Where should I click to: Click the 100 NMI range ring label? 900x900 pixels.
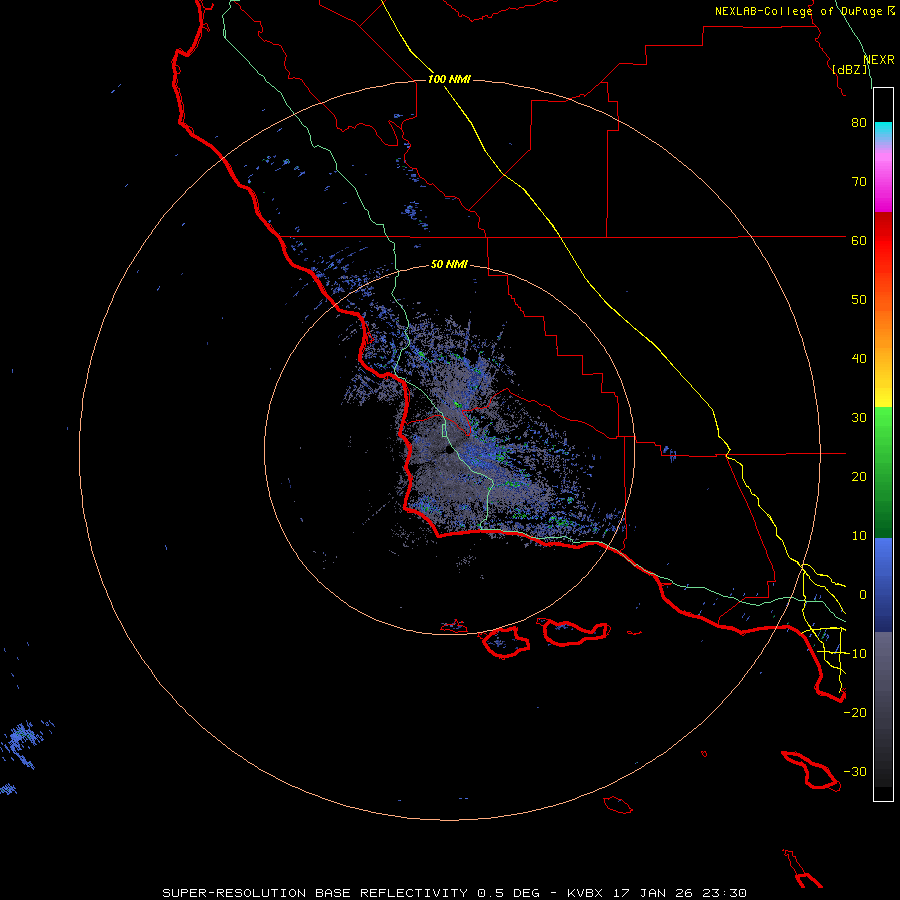tap(449, 79)
